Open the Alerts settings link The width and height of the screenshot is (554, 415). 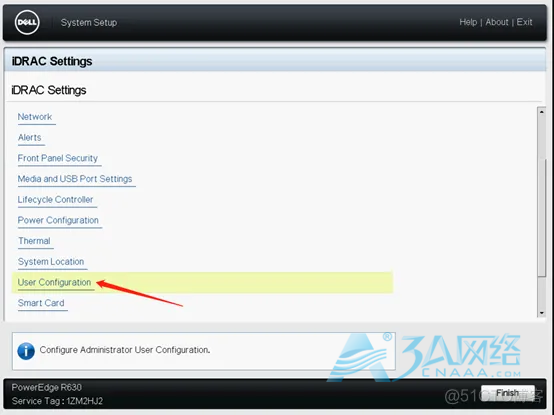click(30, 137)
